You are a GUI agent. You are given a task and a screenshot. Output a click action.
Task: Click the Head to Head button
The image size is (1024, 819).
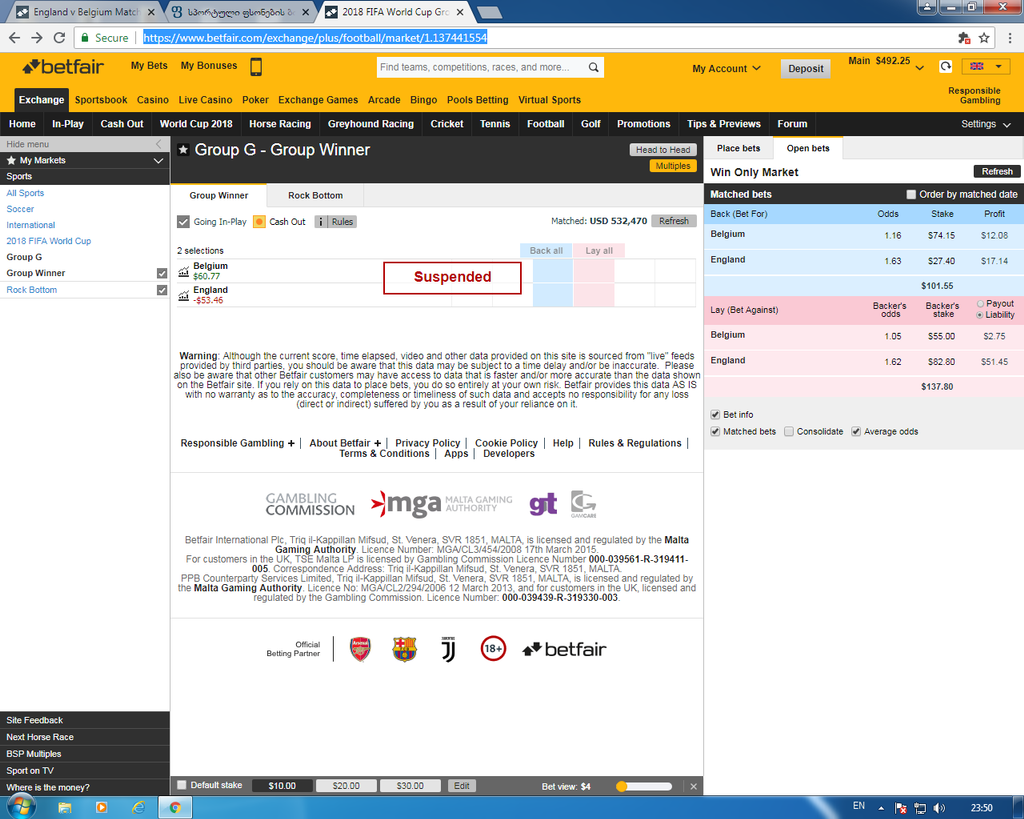click(x=663, y=150)
